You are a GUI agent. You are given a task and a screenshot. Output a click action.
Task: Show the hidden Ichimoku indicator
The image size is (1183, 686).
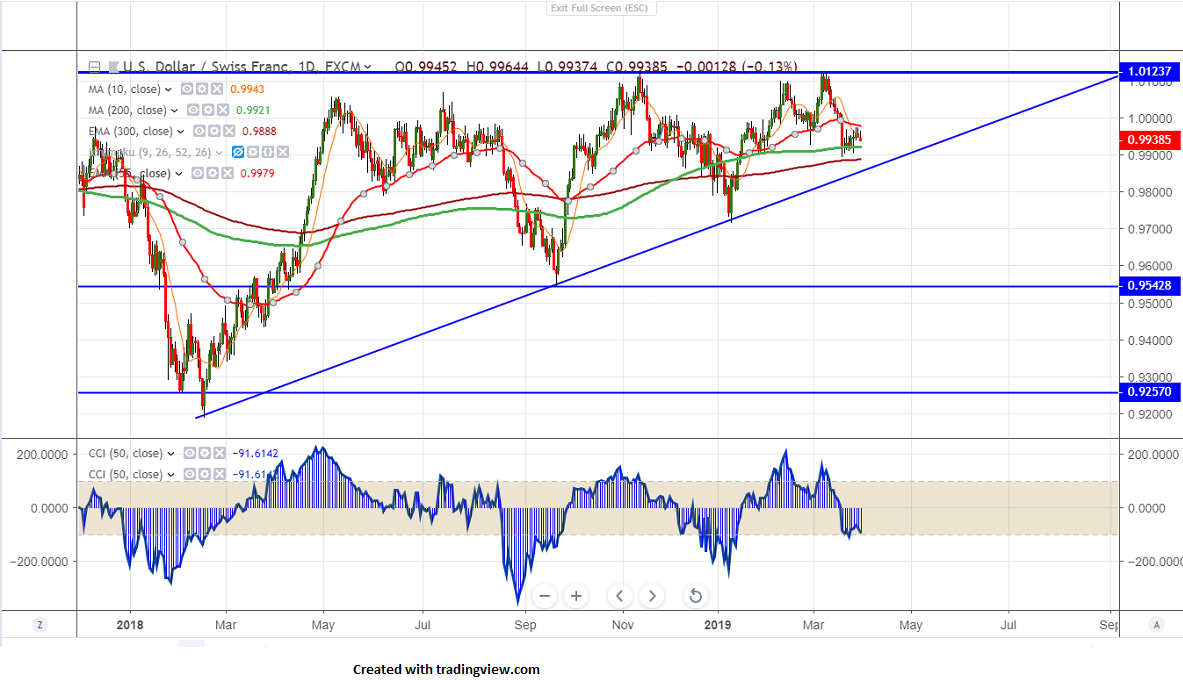238,152
